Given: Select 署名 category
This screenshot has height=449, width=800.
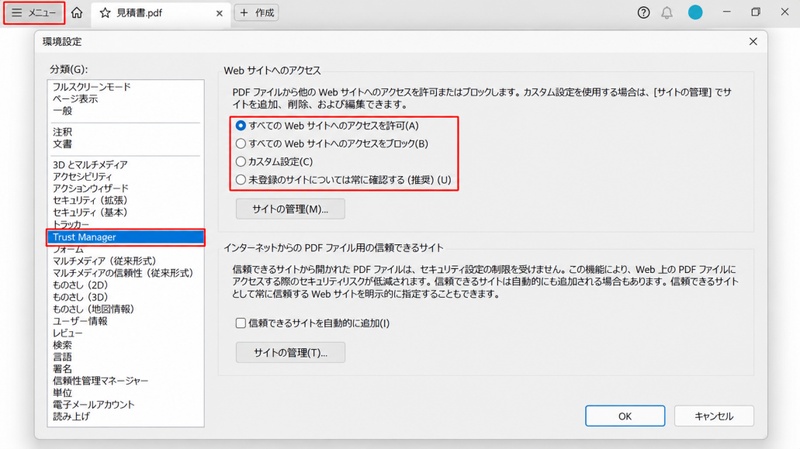Looking at the screenshot, I should tap(63, 368).
